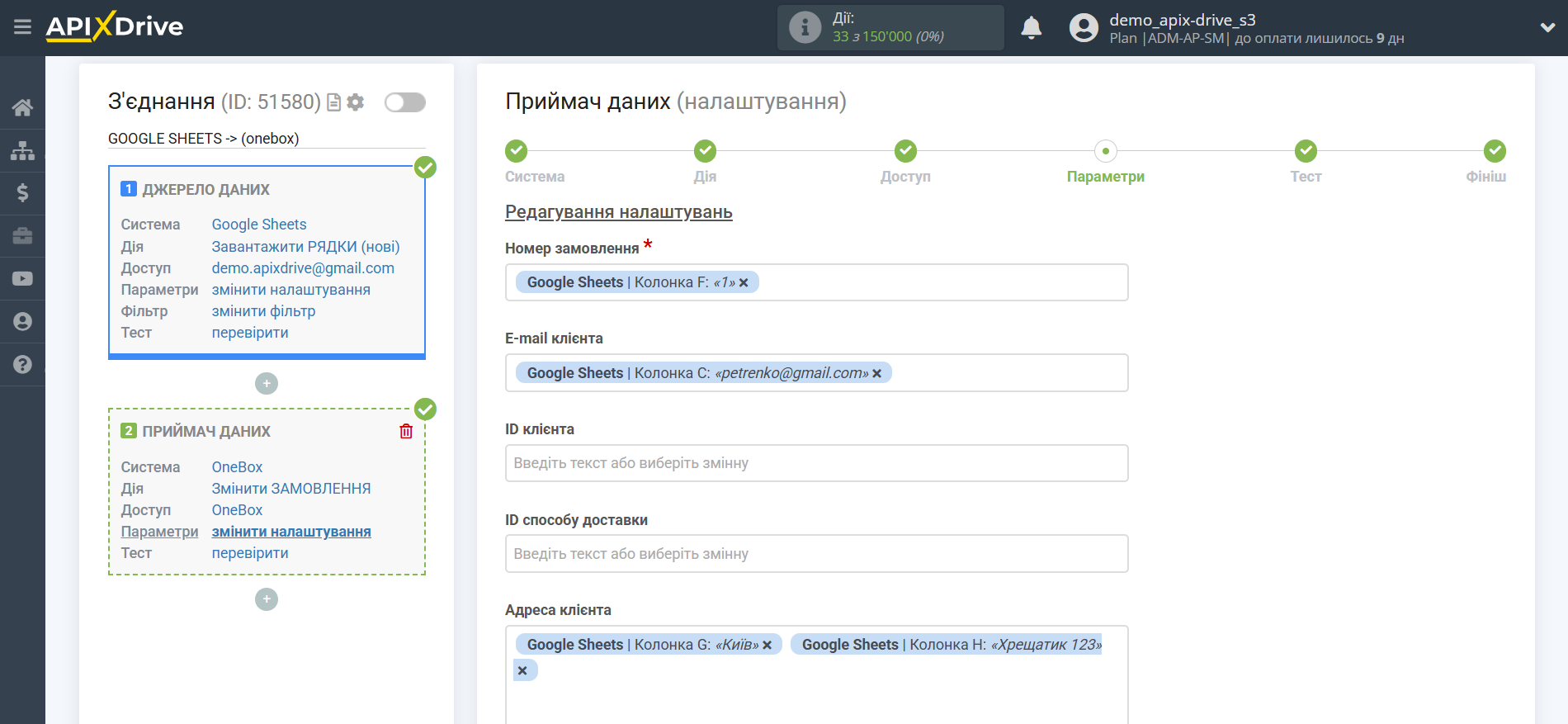
Task: Expand the account dropdown chevron
Action: click(x=1547, y=28)
